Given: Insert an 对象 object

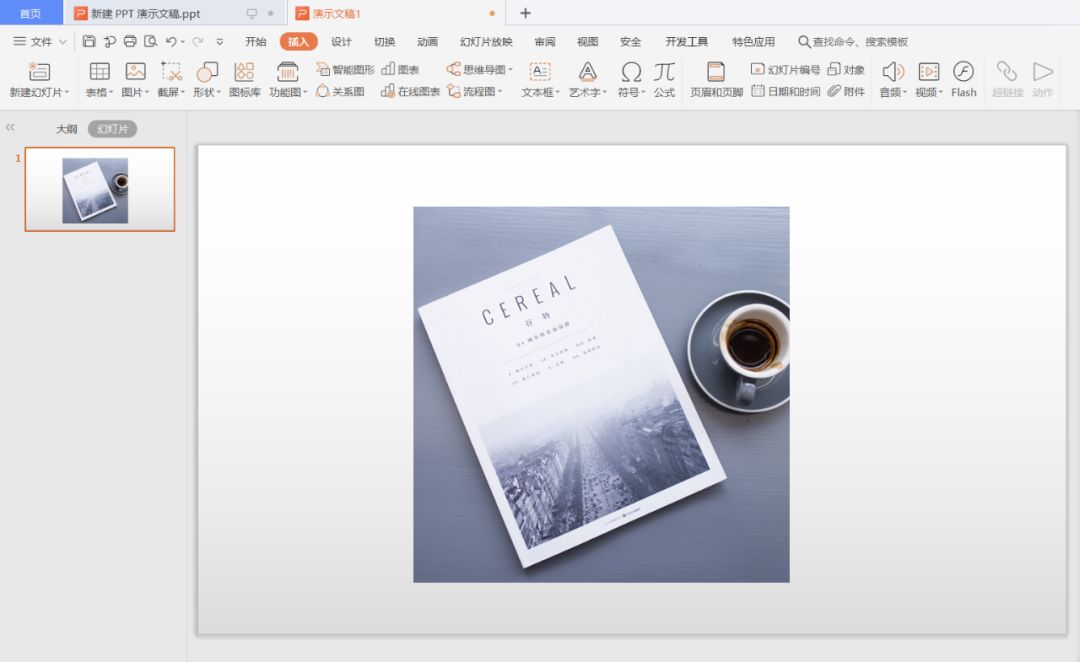Looking at the screenshot, I should [846, 70].
